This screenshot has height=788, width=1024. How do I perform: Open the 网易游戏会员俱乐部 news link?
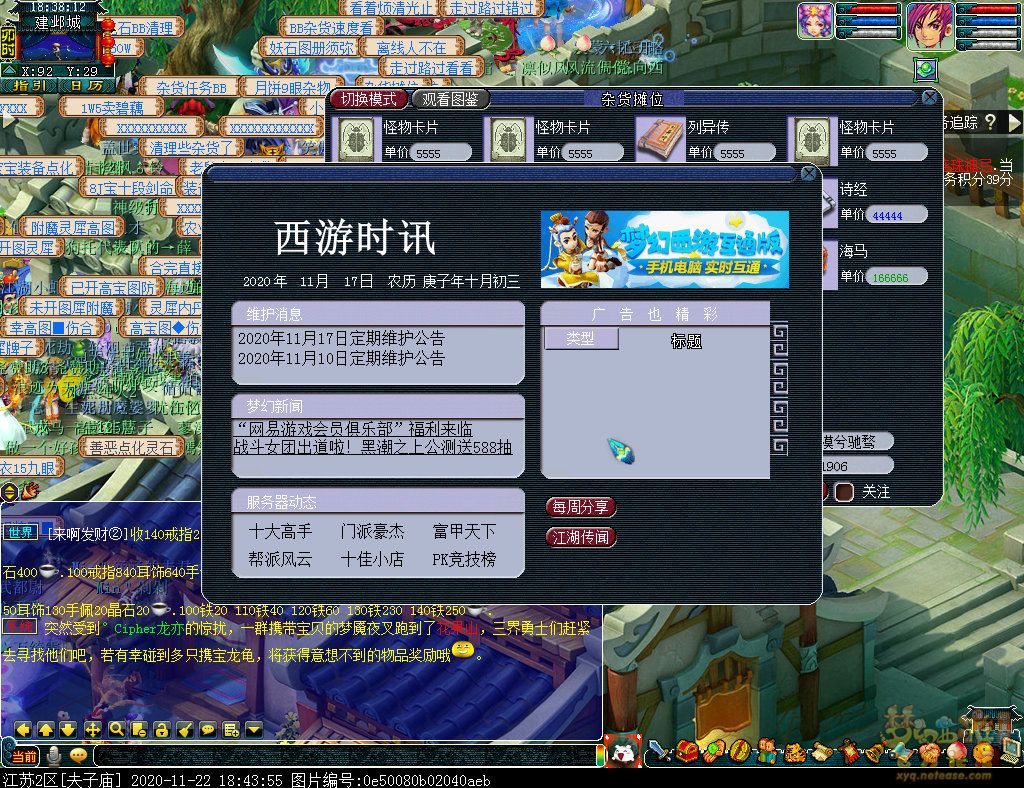pos(353,429)
